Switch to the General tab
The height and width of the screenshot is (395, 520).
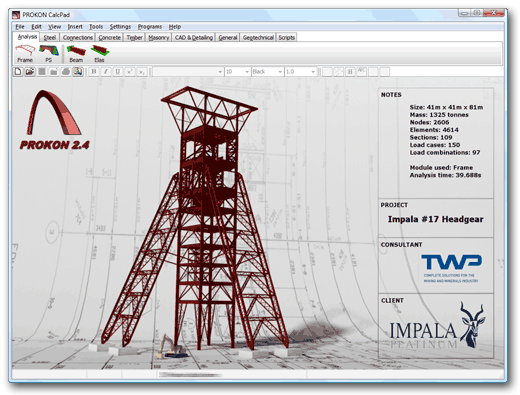228,37
